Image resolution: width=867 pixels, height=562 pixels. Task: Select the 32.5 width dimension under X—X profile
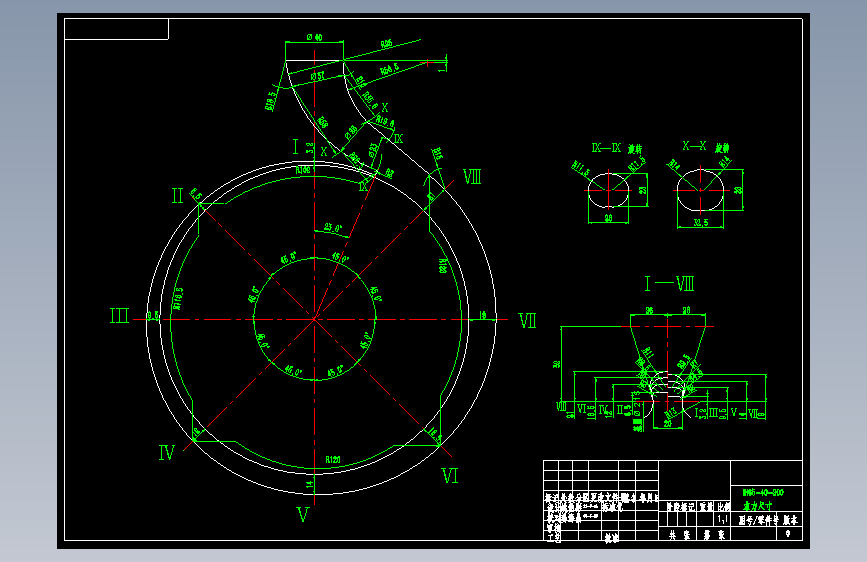[701, 223]
